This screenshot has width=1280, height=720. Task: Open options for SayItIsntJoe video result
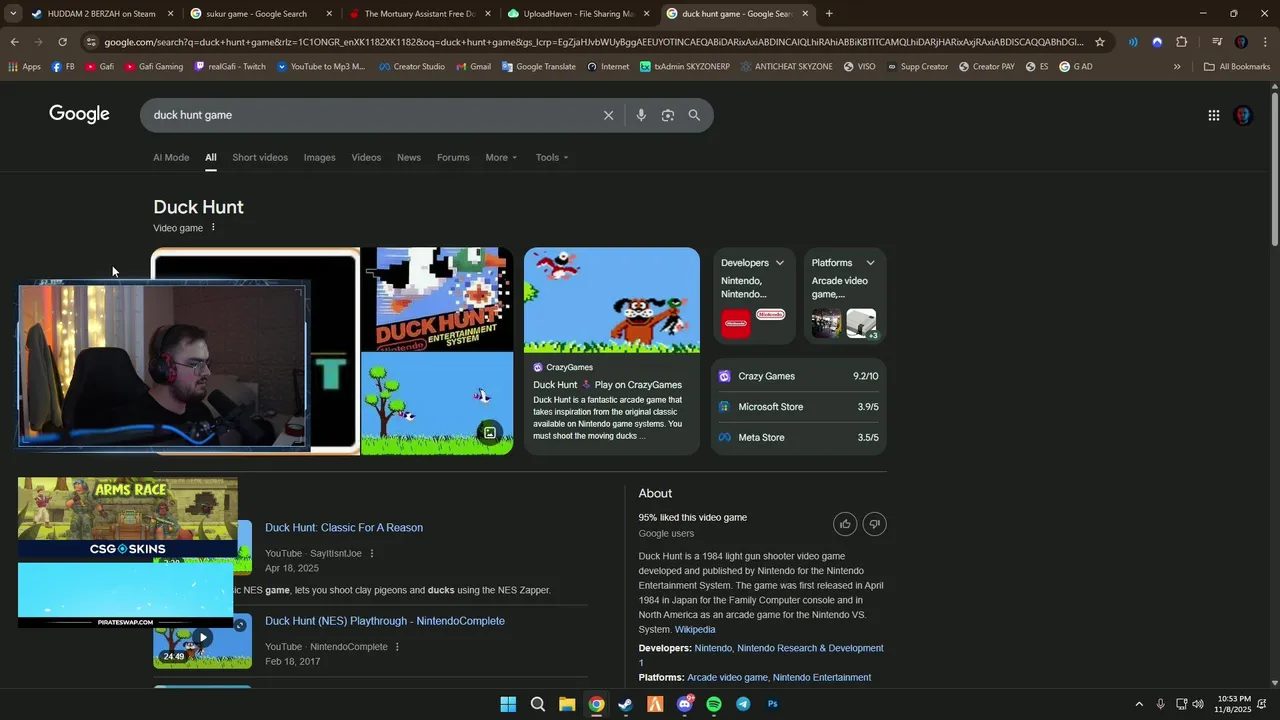[x=372, y=553]
